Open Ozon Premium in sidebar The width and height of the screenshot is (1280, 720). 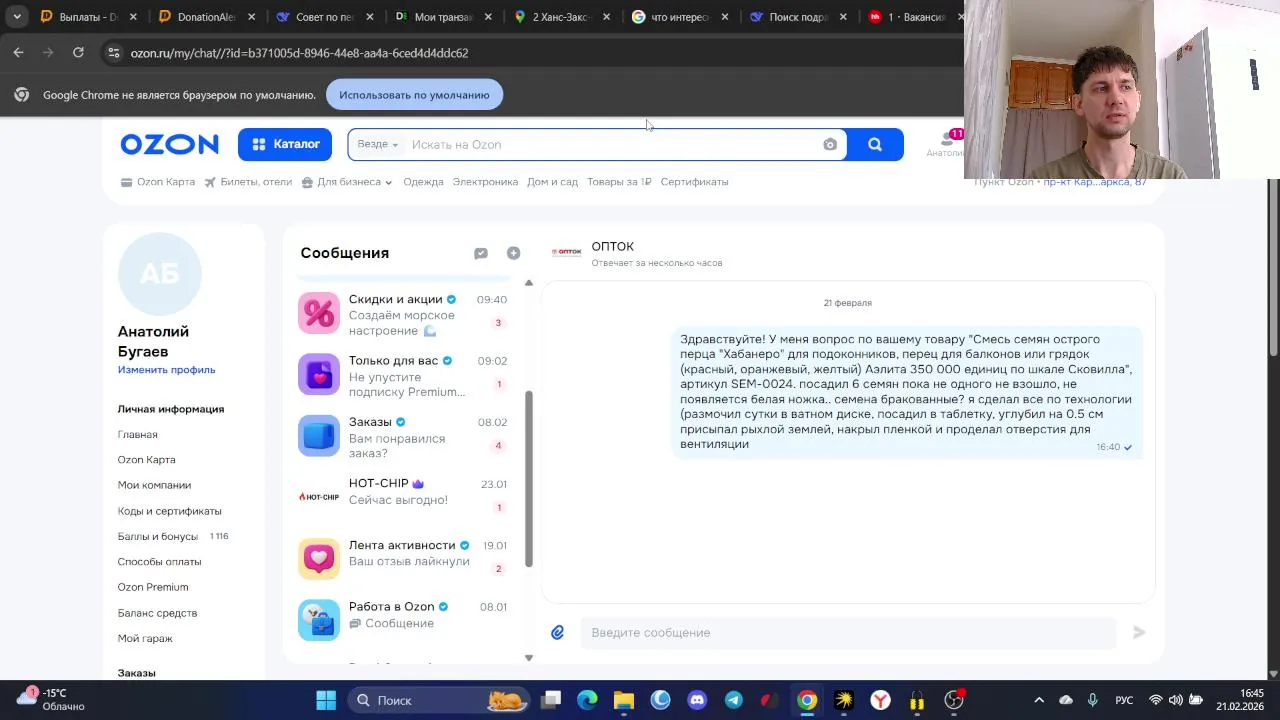click(x=153, y=587)
